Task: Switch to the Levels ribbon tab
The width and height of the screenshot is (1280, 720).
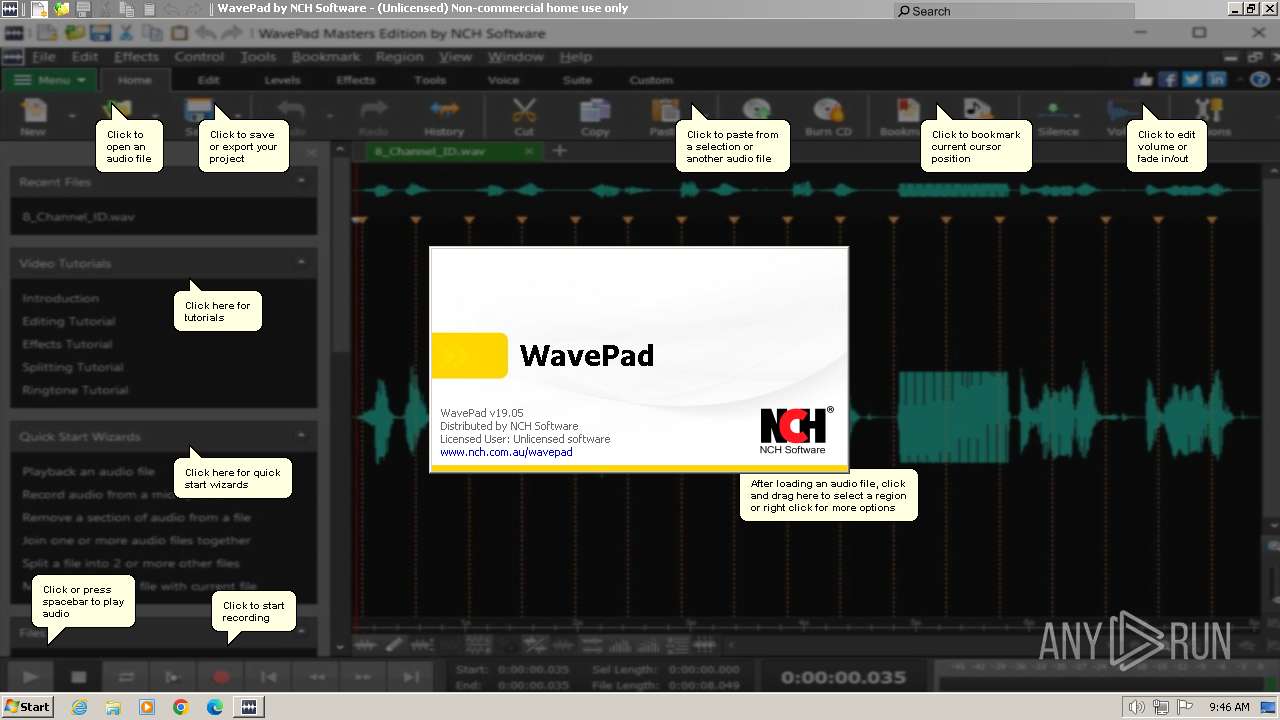Action: pyautogui.click(x=282, y=80)
